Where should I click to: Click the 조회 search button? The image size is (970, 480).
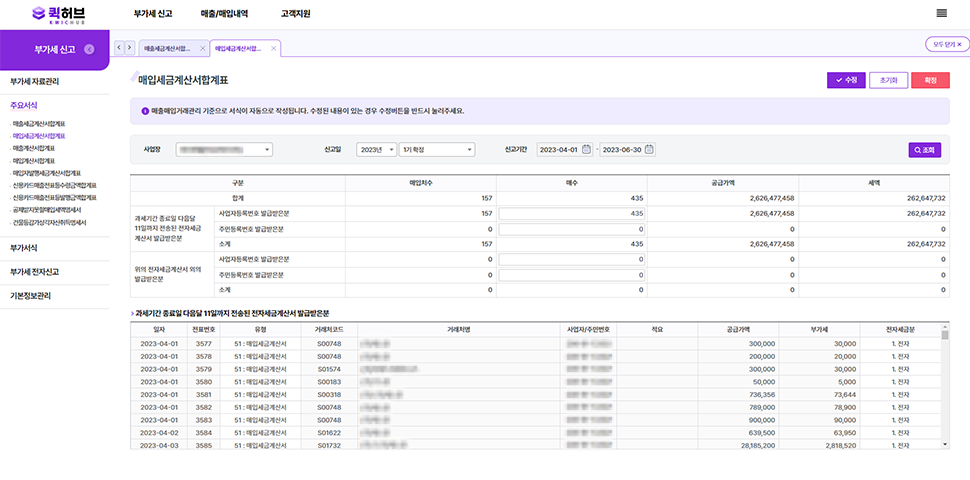[x=925, y=150]
